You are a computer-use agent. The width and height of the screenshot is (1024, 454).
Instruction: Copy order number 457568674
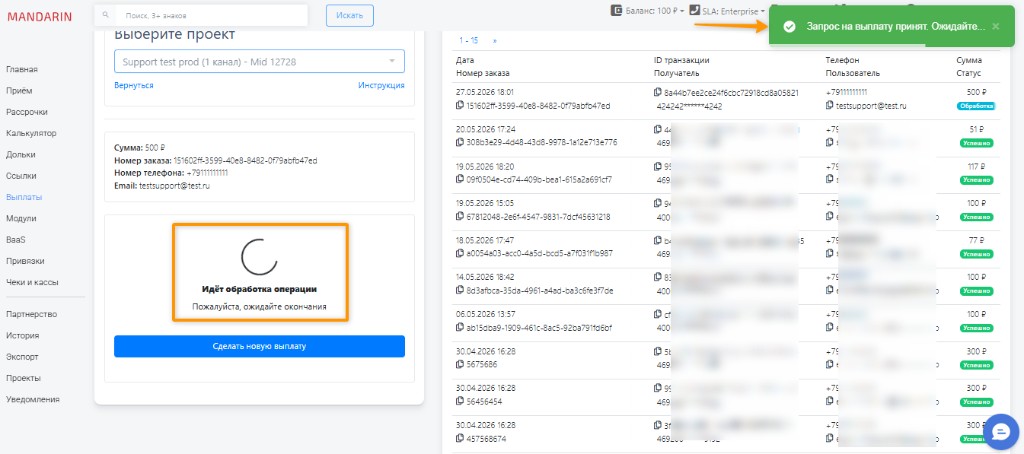[x=460, y=438]
